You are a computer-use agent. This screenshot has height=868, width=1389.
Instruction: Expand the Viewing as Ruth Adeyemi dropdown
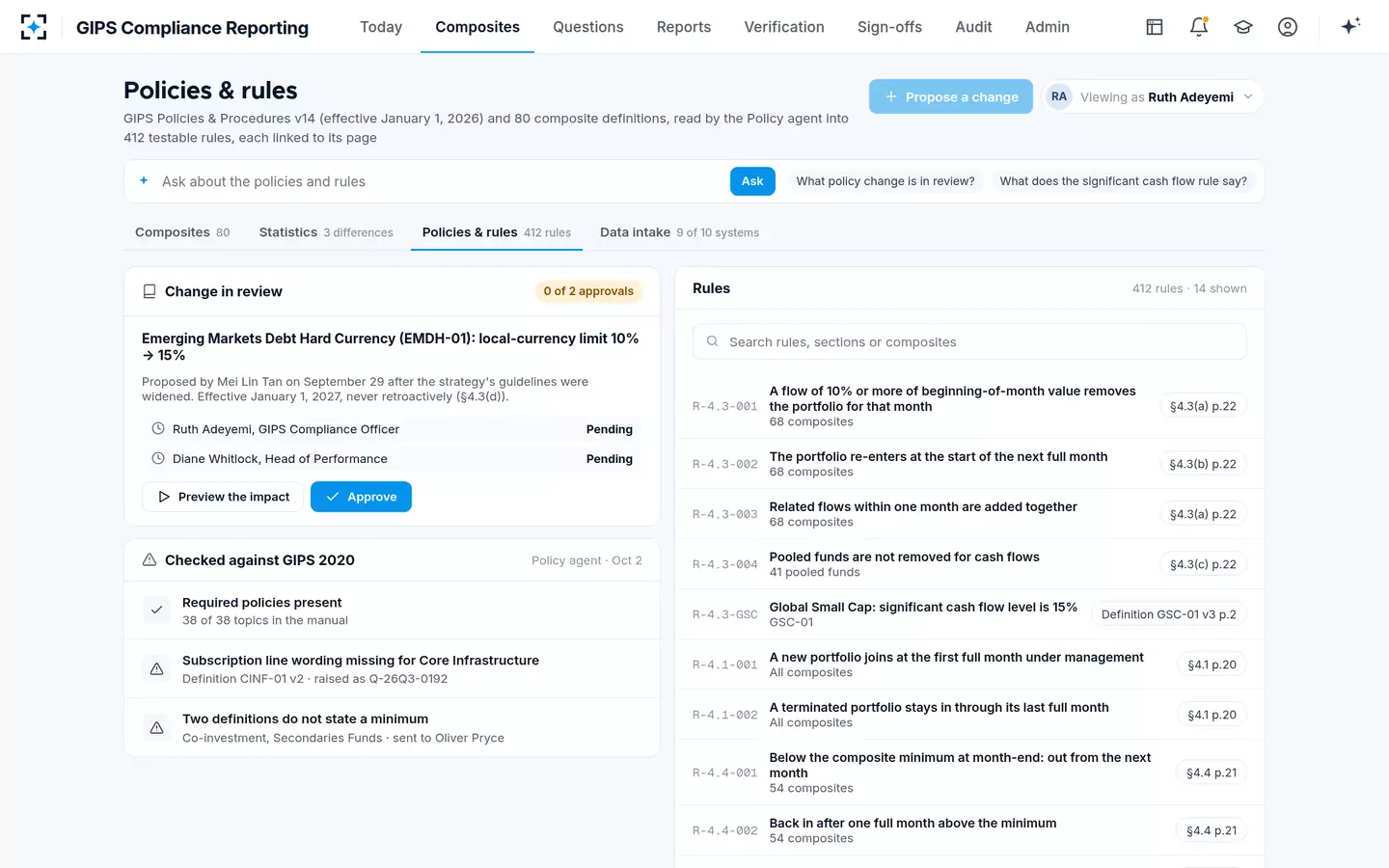pos(1154,96)
